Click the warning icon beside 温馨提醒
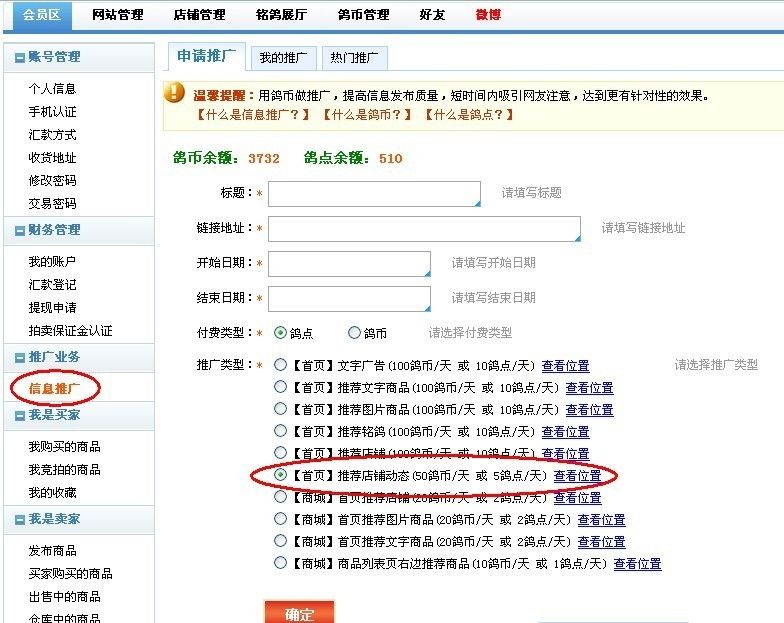 click(175, 93)
